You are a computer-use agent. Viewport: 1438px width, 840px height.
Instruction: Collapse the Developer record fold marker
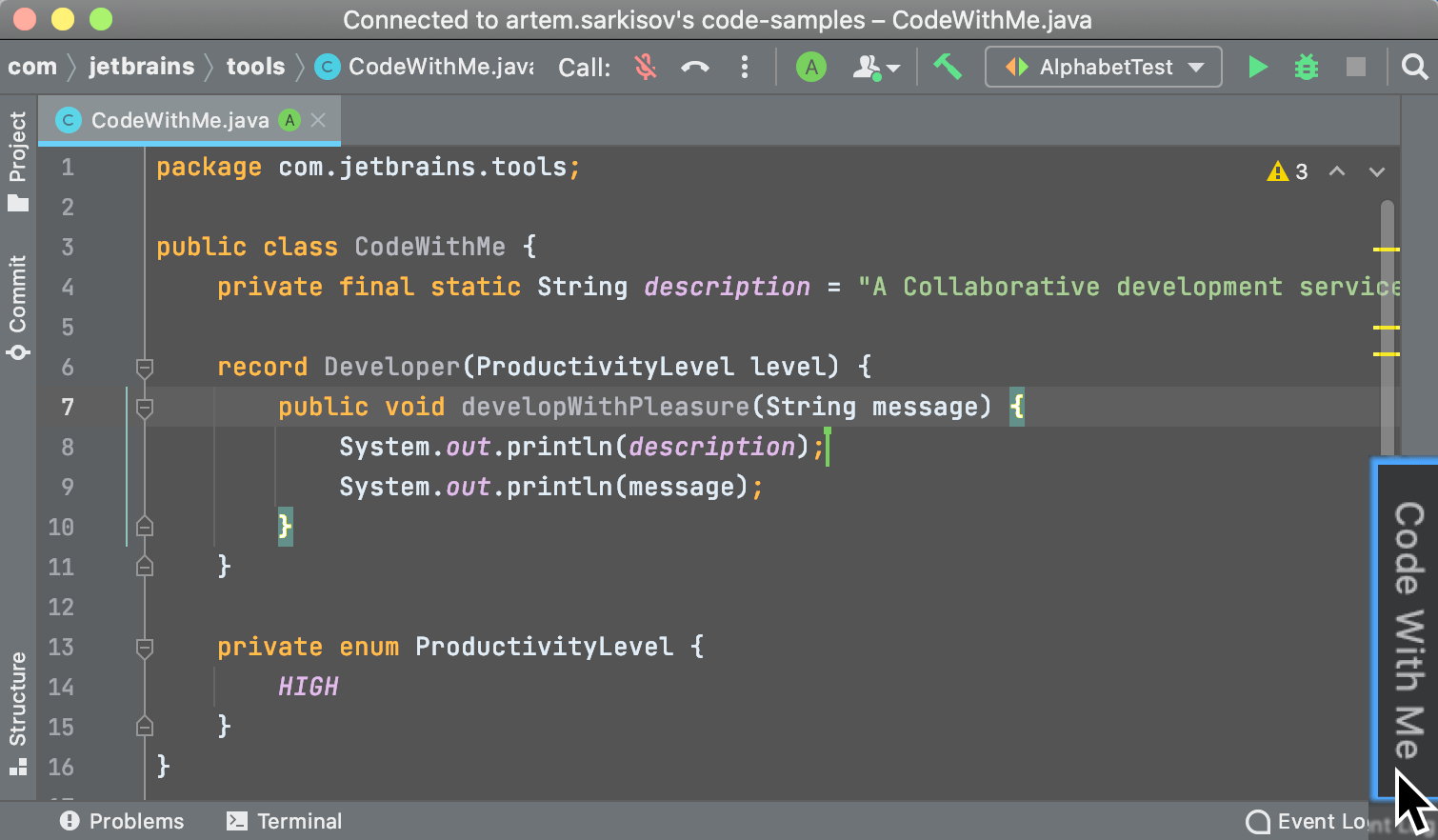pyautogui.click(x=145, y=367)
